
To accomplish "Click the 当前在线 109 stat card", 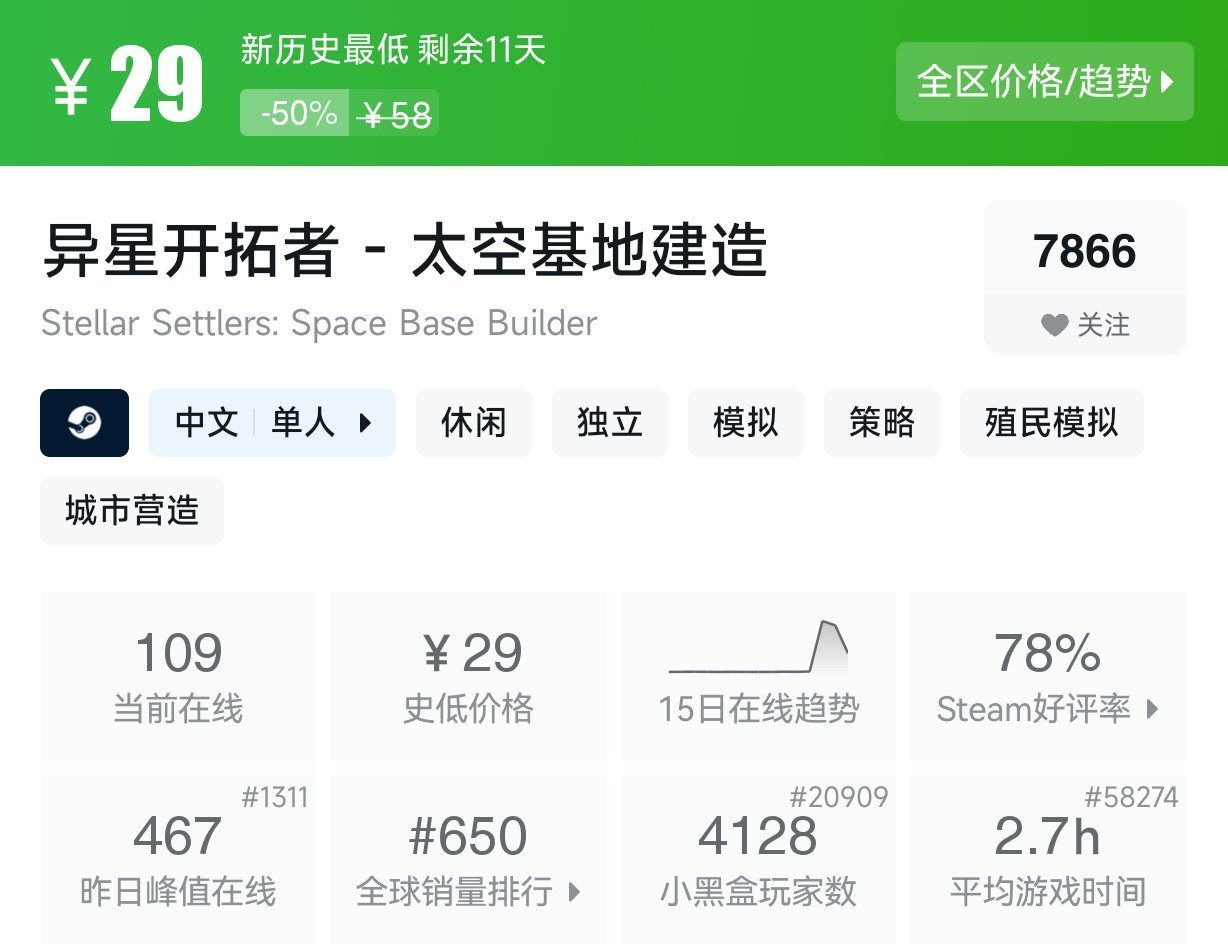I will coord(178,676).
